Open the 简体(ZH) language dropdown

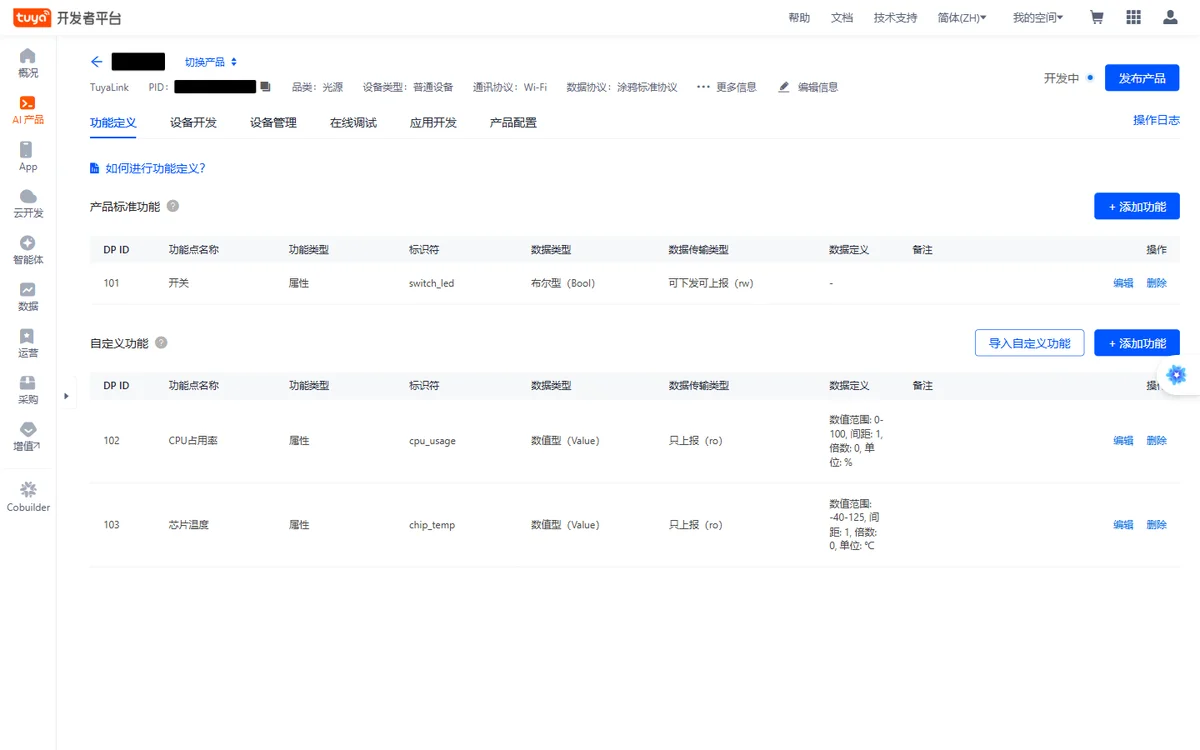tap(962, 18)
